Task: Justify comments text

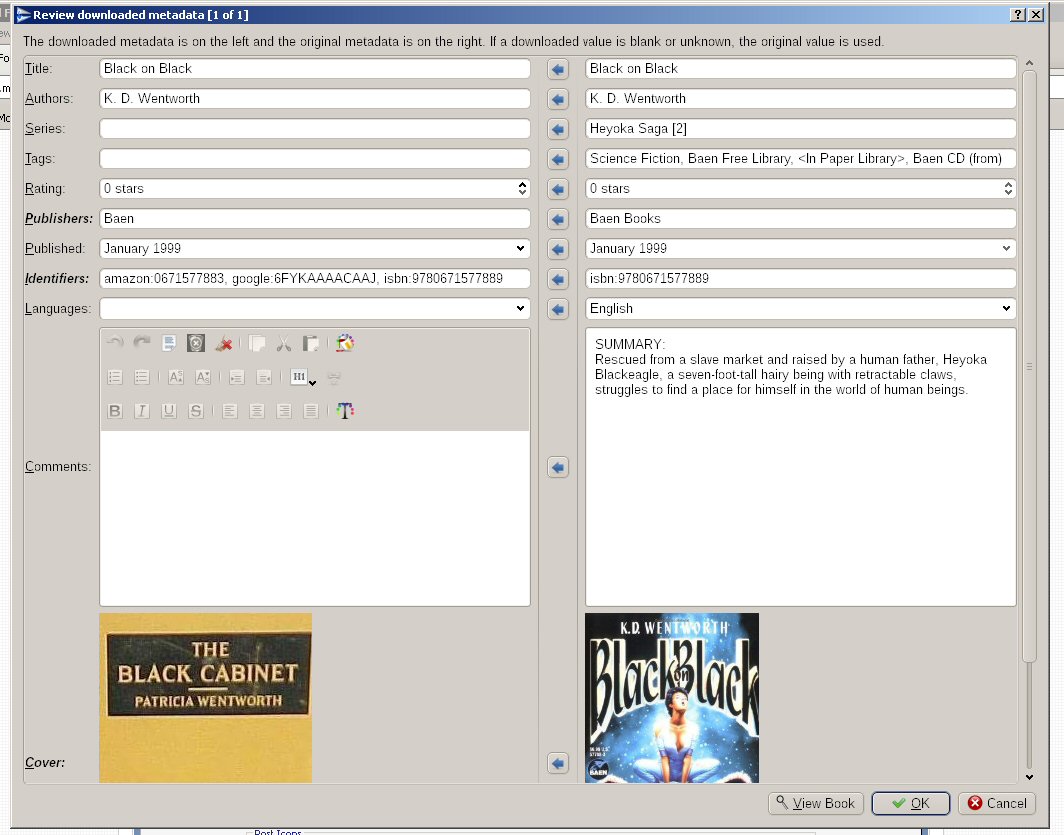Action: click(x=311, y=410)
